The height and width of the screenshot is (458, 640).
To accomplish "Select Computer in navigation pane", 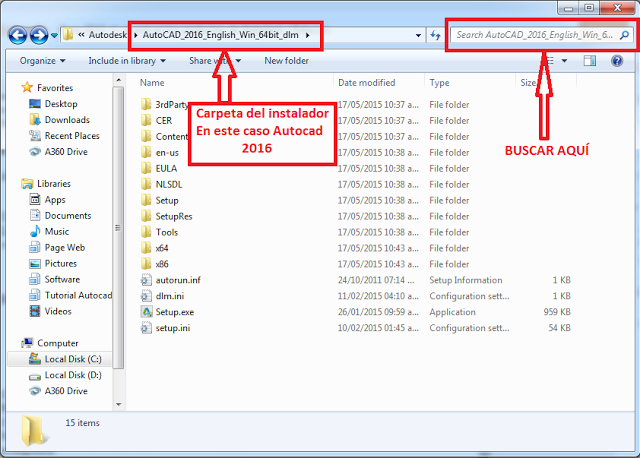I will 58,343.
